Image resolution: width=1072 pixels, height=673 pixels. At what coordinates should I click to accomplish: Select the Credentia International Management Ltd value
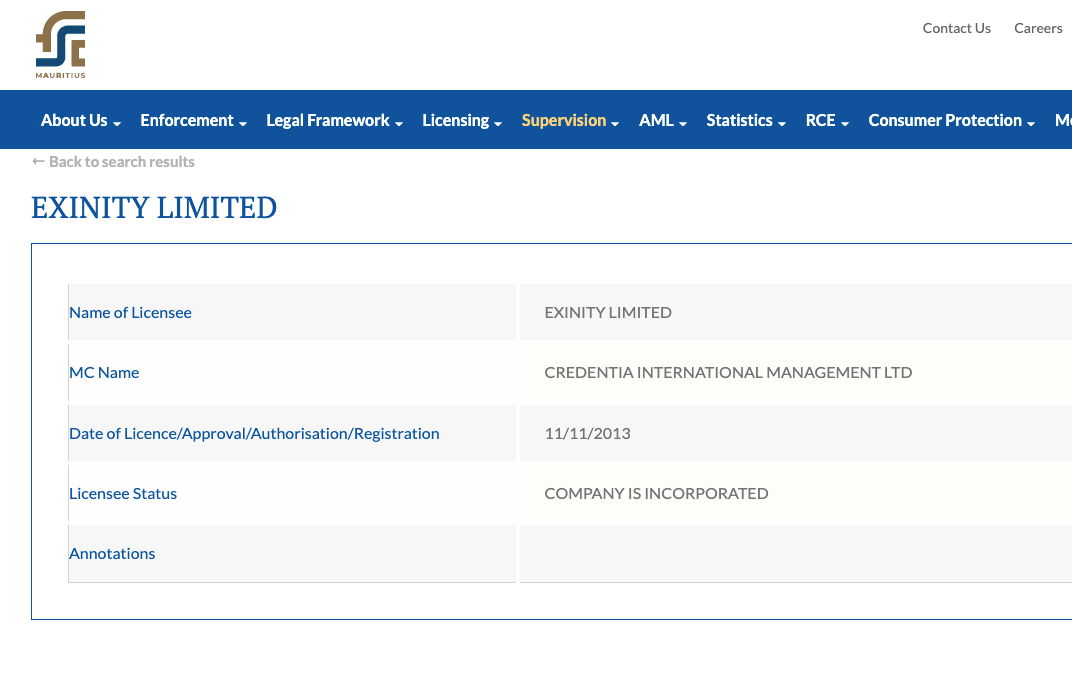click(728, 373)
